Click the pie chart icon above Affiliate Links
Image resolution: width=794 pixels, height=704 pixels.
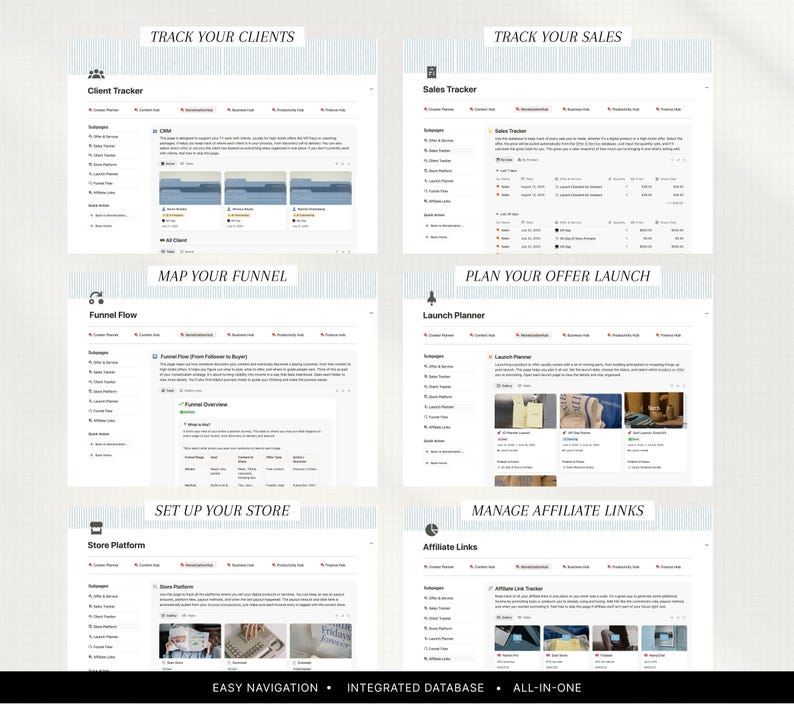coord(431,530)
